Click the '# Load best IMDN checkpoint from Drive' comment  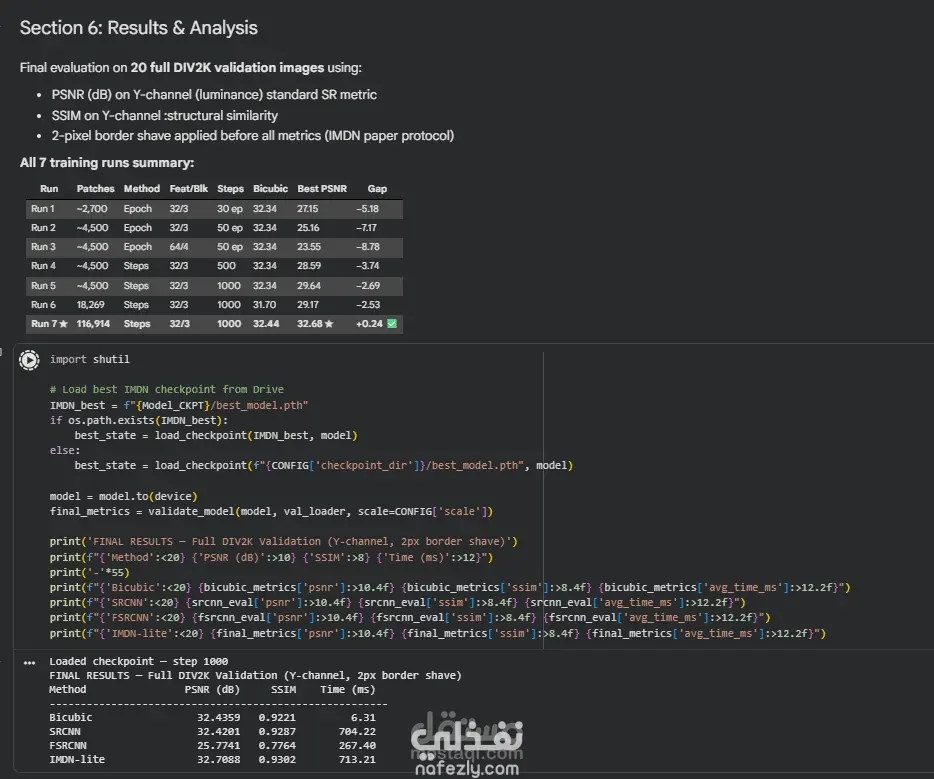167,389
